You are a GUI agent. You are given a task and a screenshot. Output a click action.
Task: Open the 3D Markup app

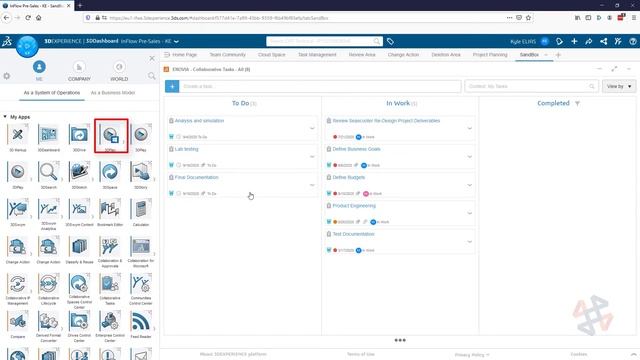click(x=18, y=134)
